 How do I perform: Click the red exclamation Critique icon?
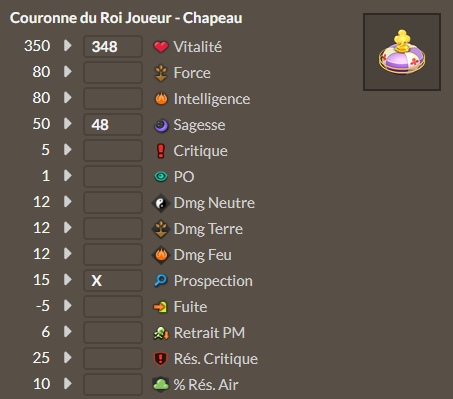[161, 151]
